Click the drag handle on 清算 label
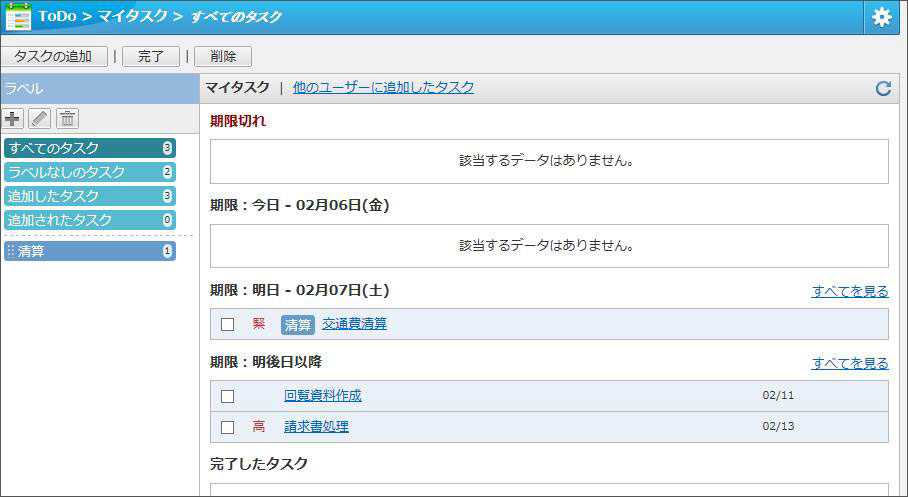Viewport: 908px width, 497px height. coord(11,251)
